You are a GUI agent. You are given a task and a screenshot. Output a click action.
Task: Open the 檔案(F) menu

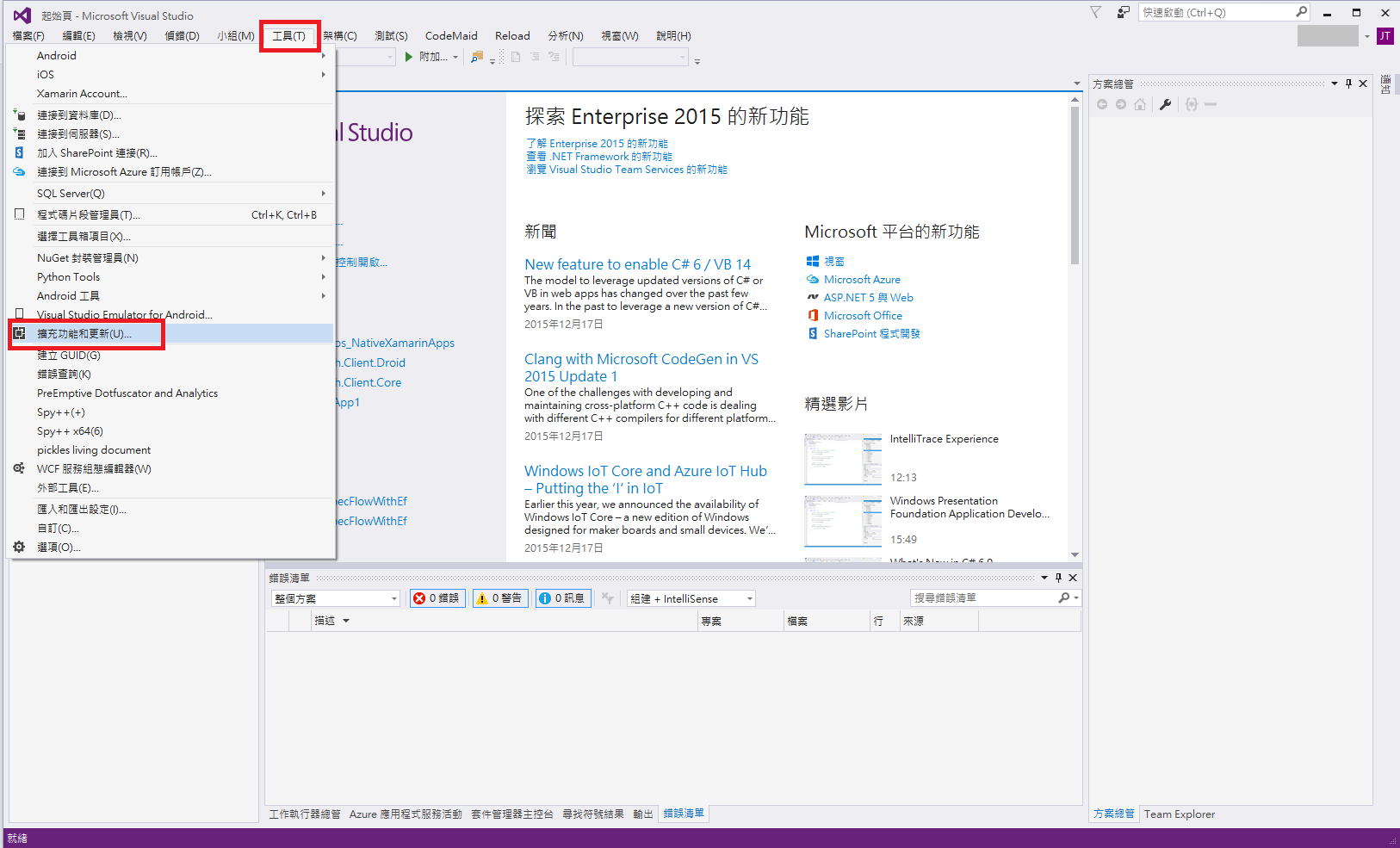click(28, 35)
